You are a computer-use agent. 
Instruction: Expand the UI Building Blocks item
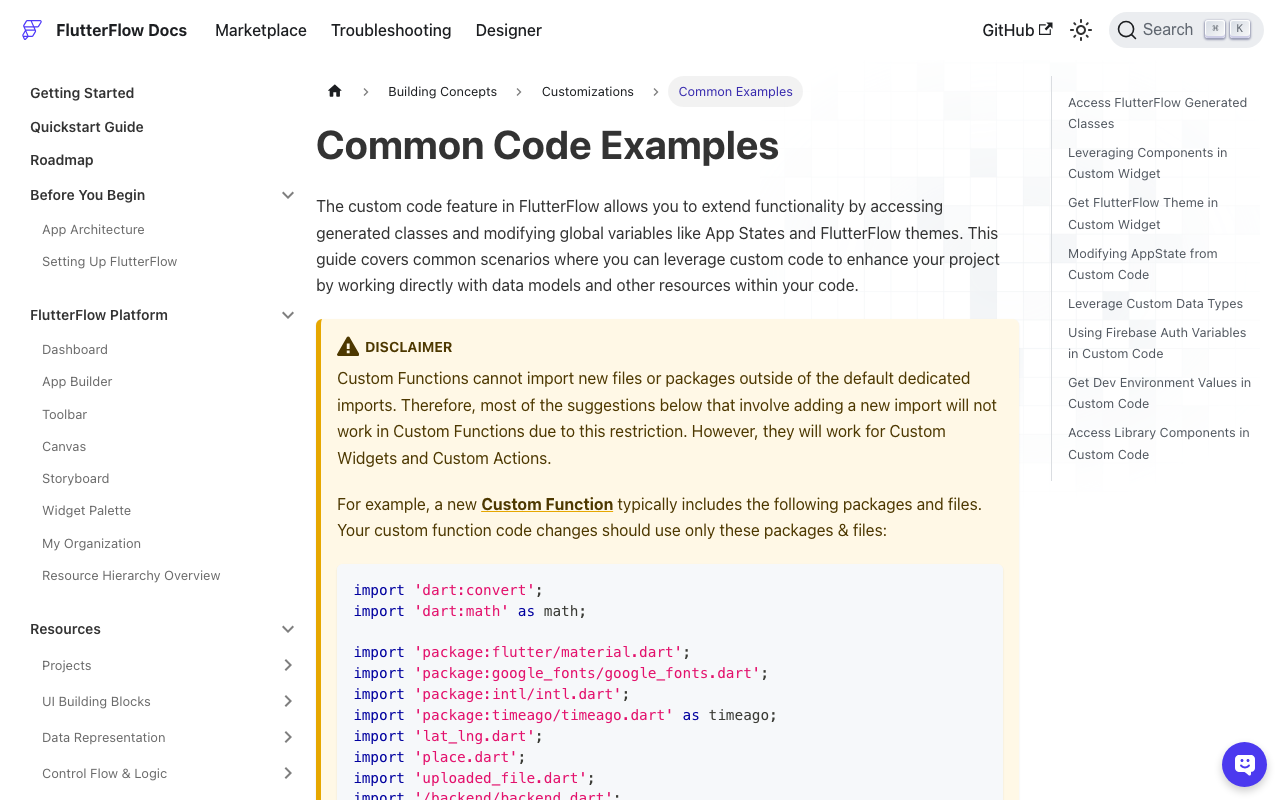point(288,701)
